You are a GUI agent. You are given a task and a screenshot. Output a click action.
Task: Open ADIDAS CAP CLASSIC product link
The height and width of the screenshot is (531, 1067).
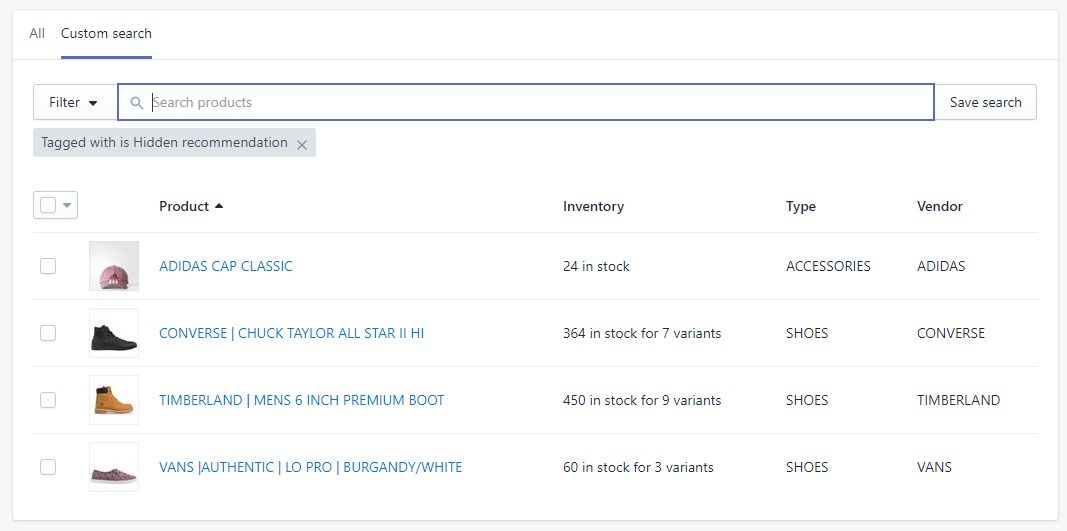pyautogui.click(x=226, y=266)
